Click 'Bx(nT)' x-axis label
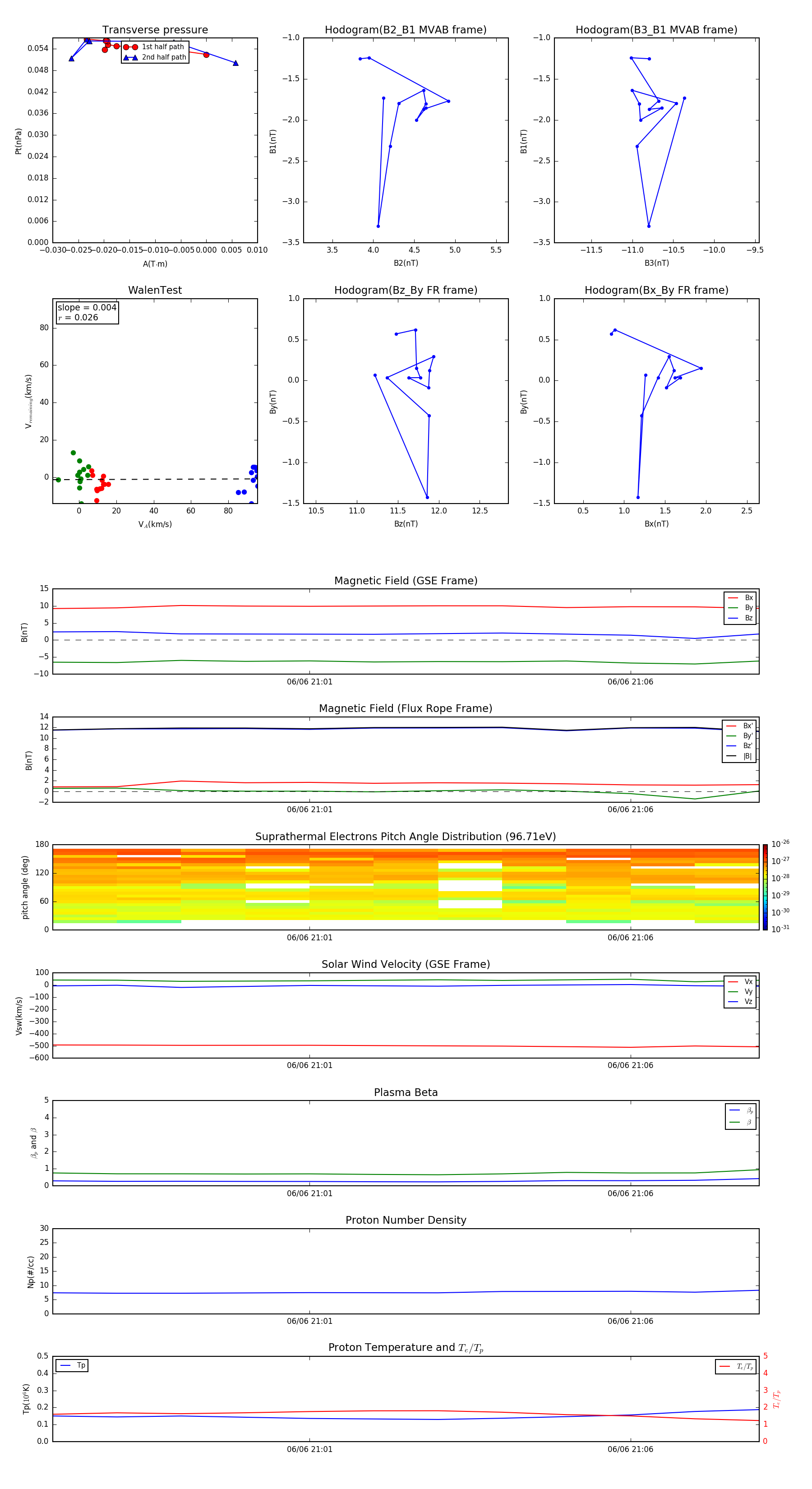The height and width of the screenshot is (1489, 812). (656, 524)
